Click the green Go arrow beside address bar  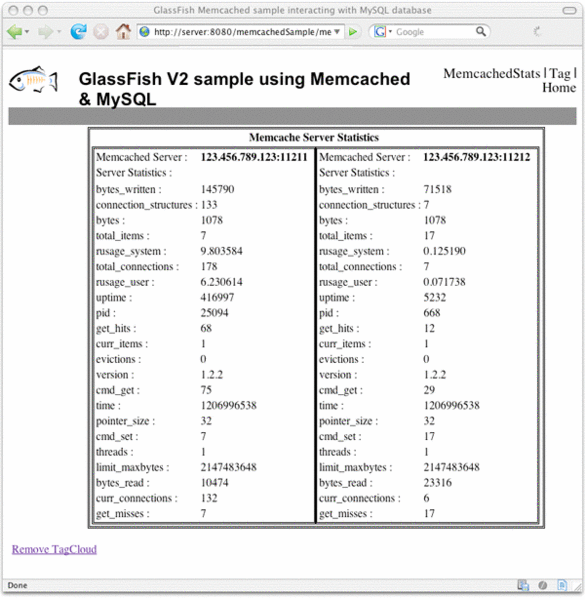(x=353, y=32)
